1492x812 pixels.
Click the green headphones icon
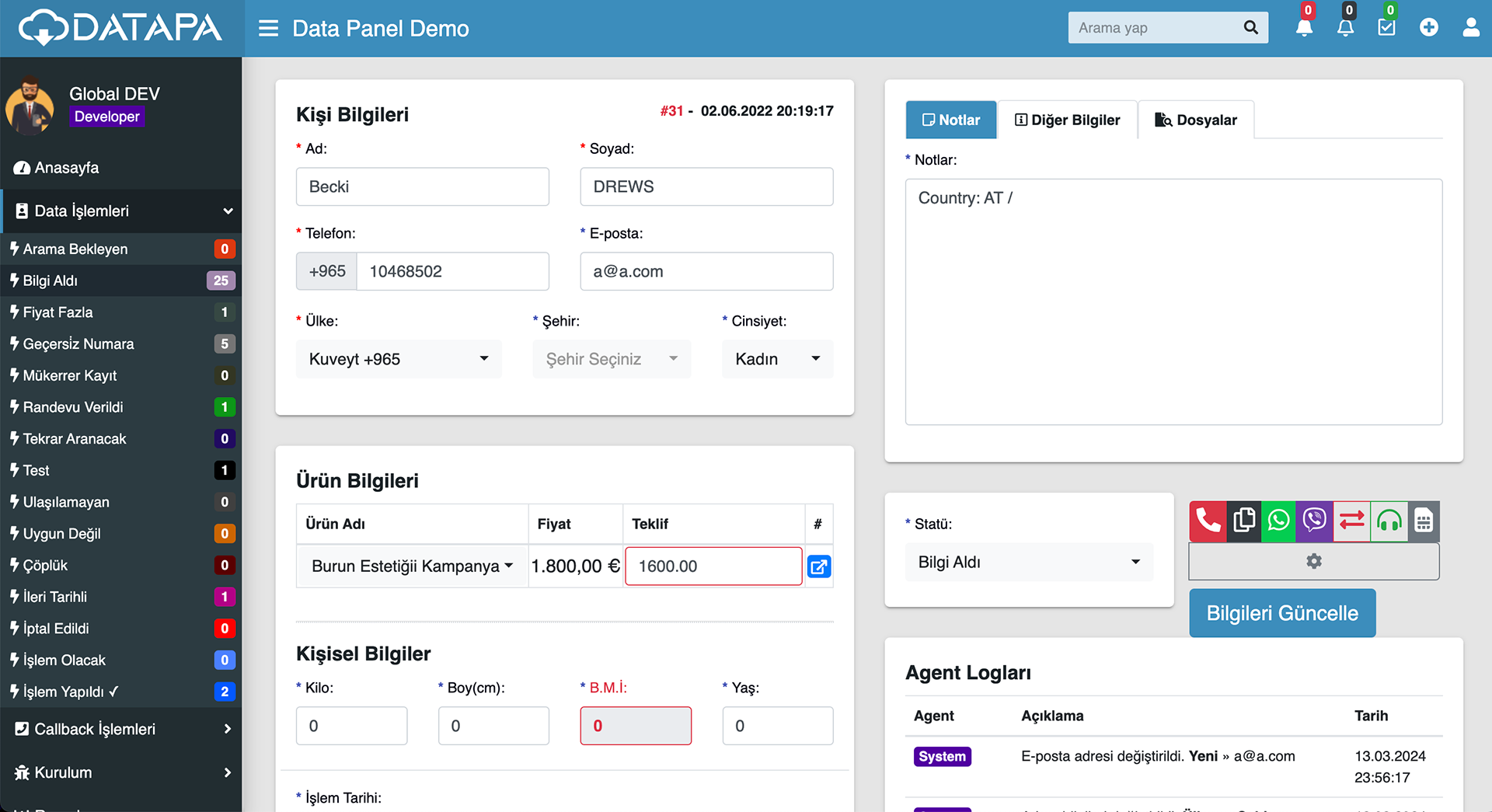point(1389,521)
